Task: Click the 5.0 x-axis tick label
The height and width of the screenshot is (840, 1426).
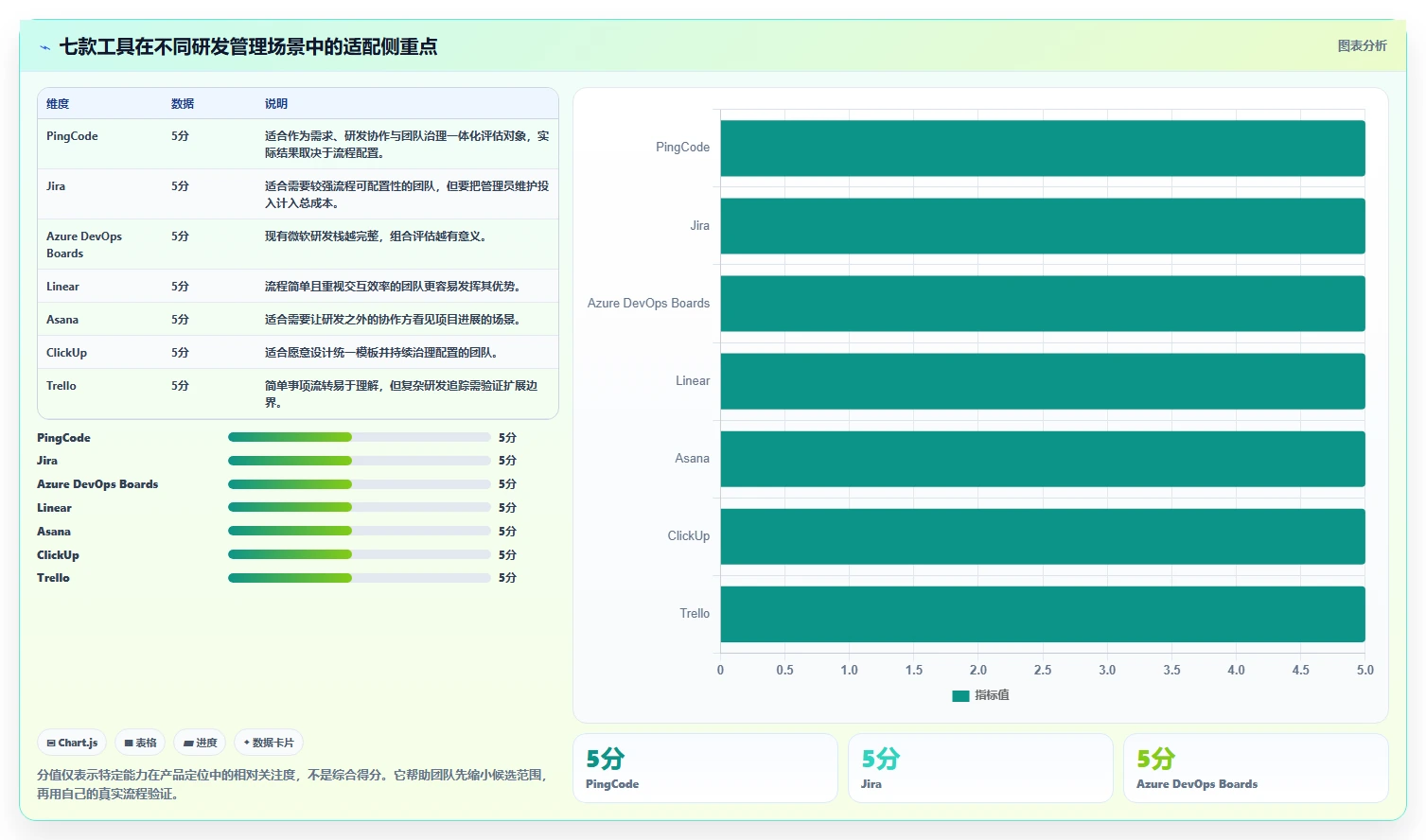Action: click(x=1364, y=670)
